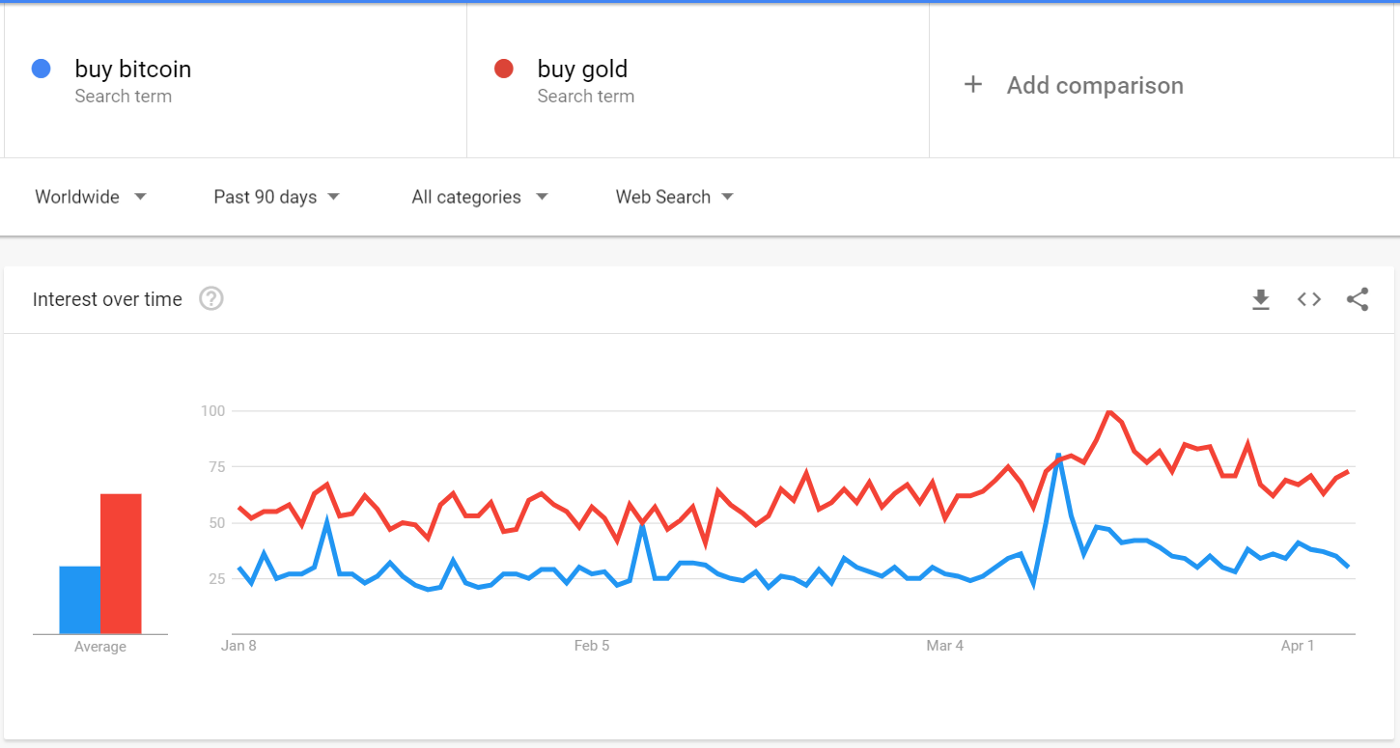Click the embed code icon
Viewport: 1400px width, 748px height.
[x=1309, y=299]
